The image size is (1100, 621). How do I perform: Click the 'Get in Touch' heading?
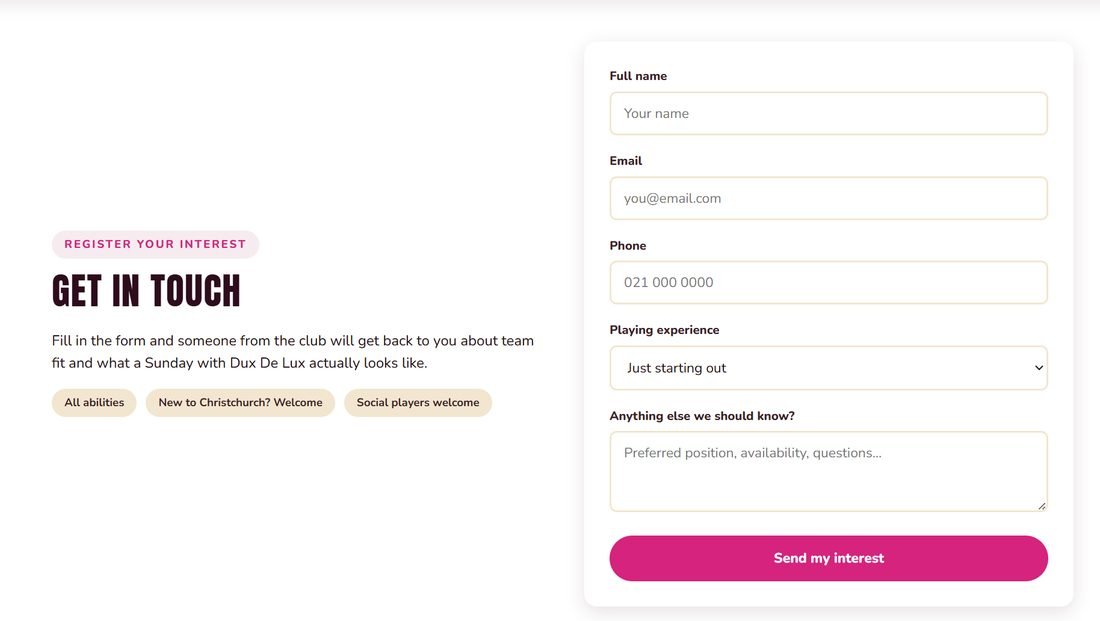146,291
